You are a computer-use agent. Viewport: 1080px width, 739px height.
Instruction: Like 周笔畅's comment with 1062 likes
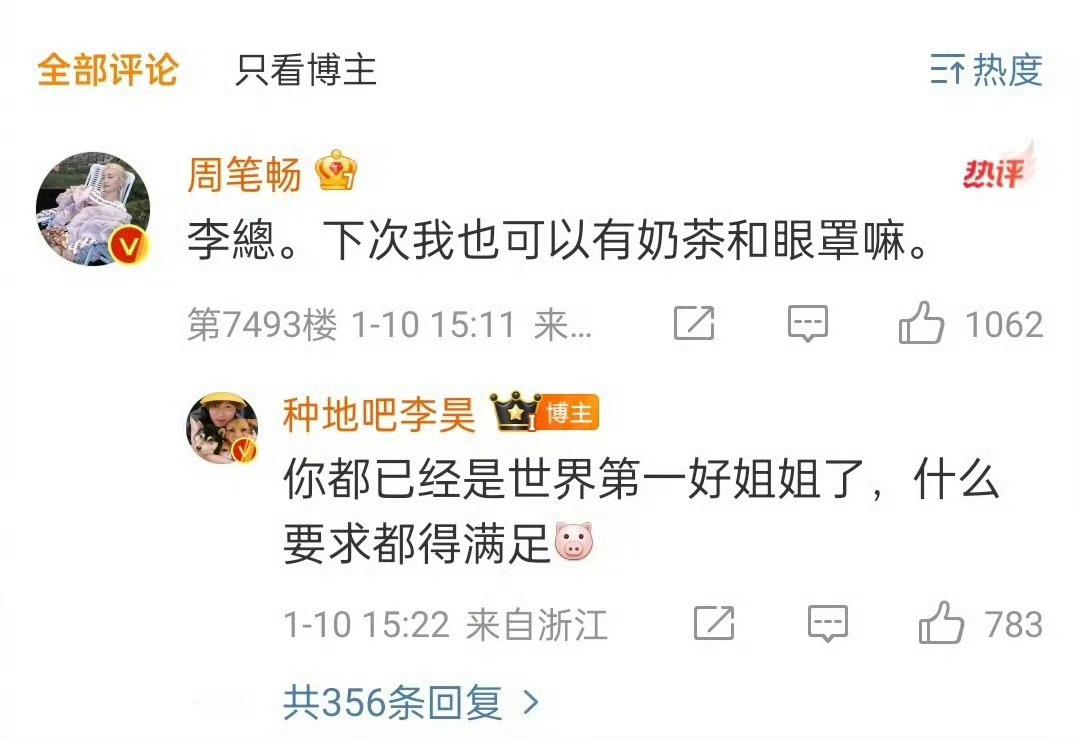coord(920,322)
